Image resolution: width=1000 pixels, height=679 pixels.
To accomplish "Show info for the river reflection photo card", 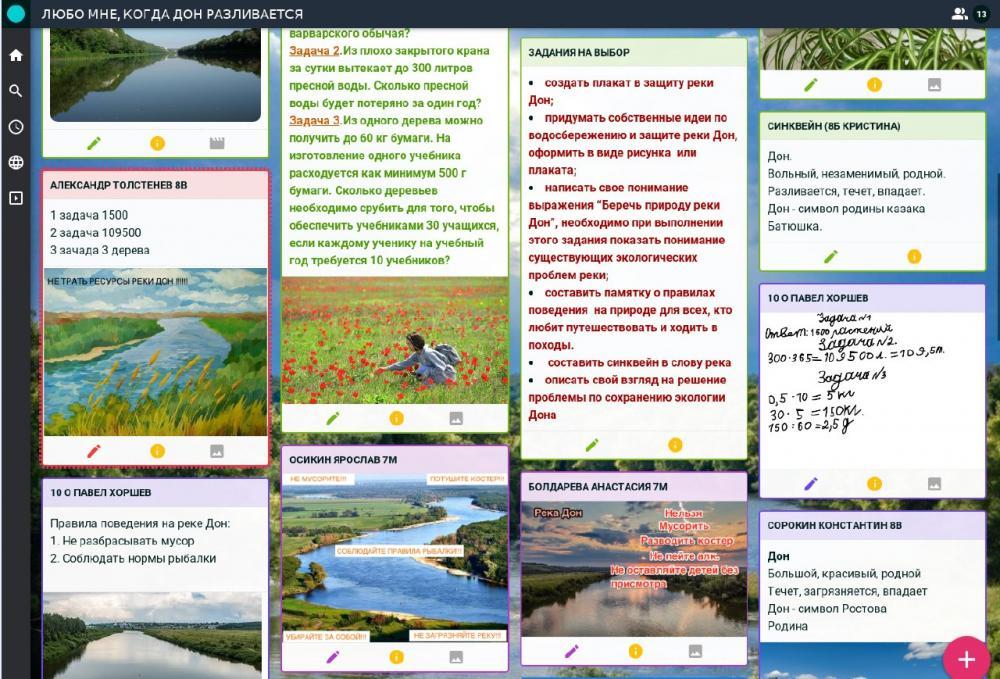I will tap(158, 143).
